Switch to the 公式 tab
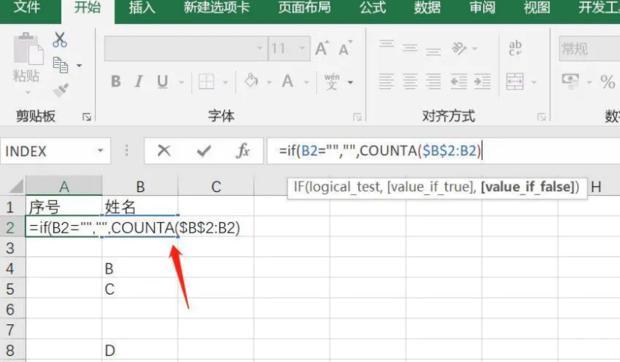The height and width of the screenshot is (362, 620). (x=372, y=7)
